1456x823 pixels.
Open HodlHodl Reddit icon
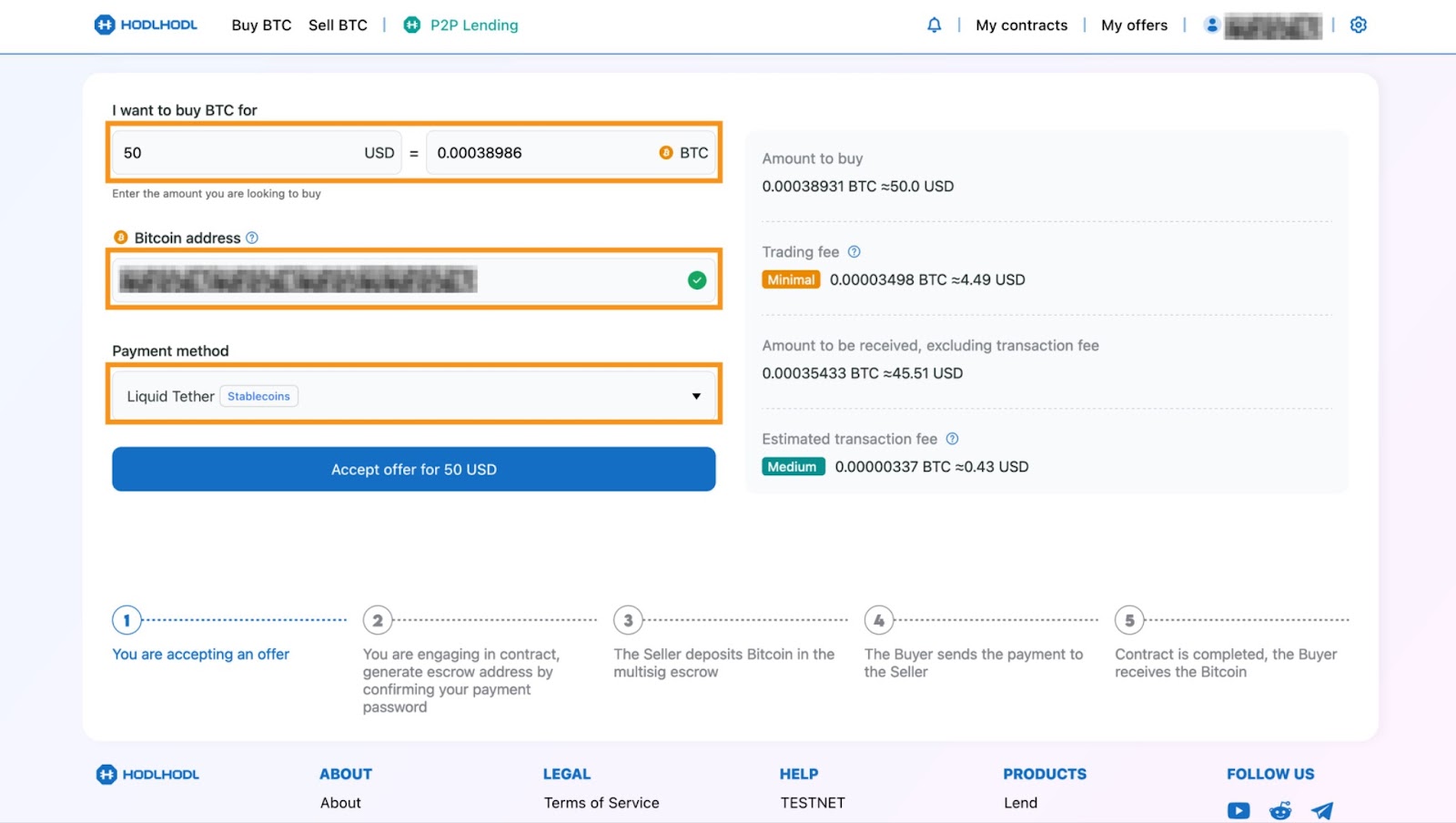click(1280, 810)
